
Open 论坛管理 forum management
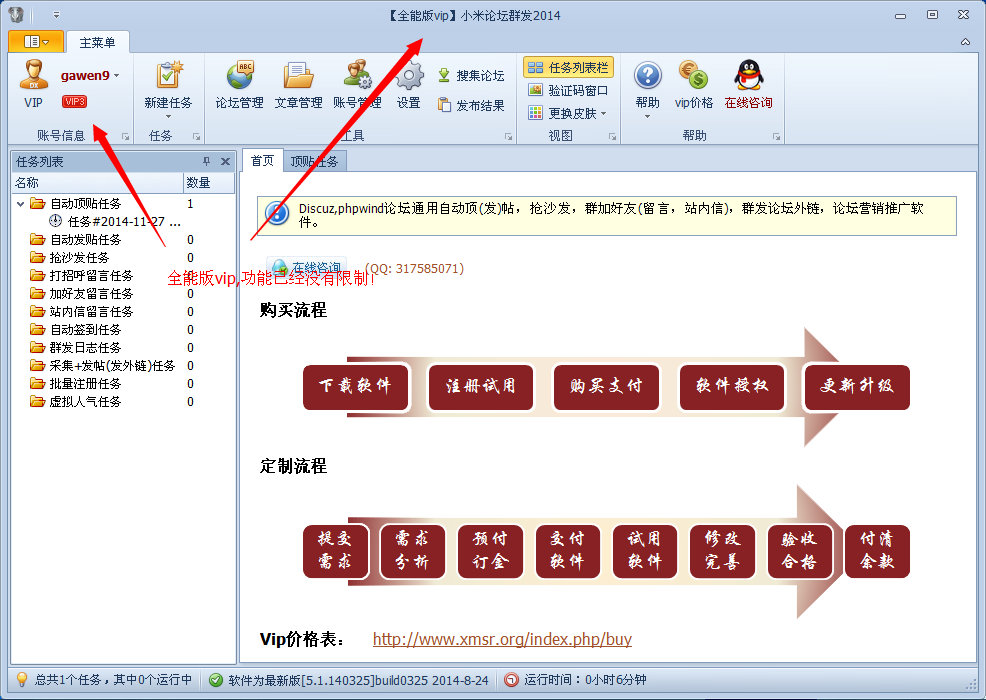point(239,86)
